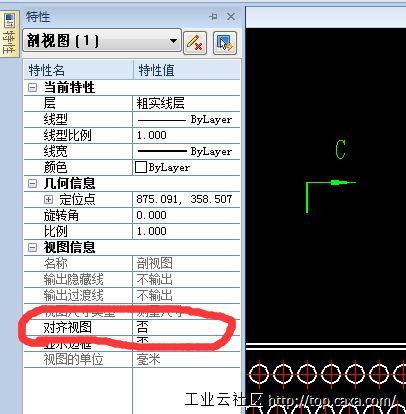This screenshot has height=414, width=406.
Task: Click the 视图的单位 property label
Action: tap(73, 359)
